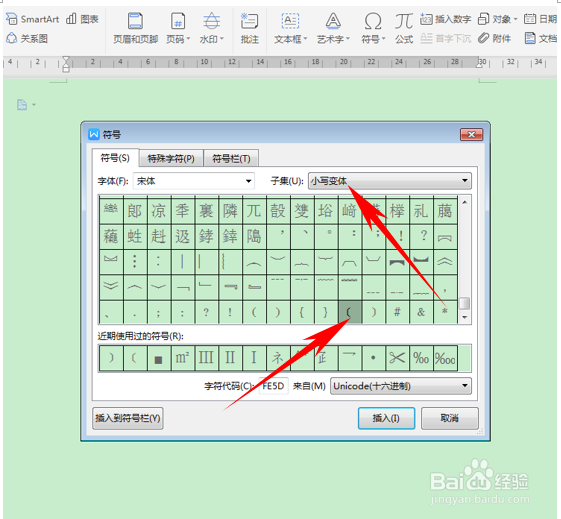This screenshot has height=519, width=561.
Task: Open 页码 page number menu
Action: click(178, 29)
